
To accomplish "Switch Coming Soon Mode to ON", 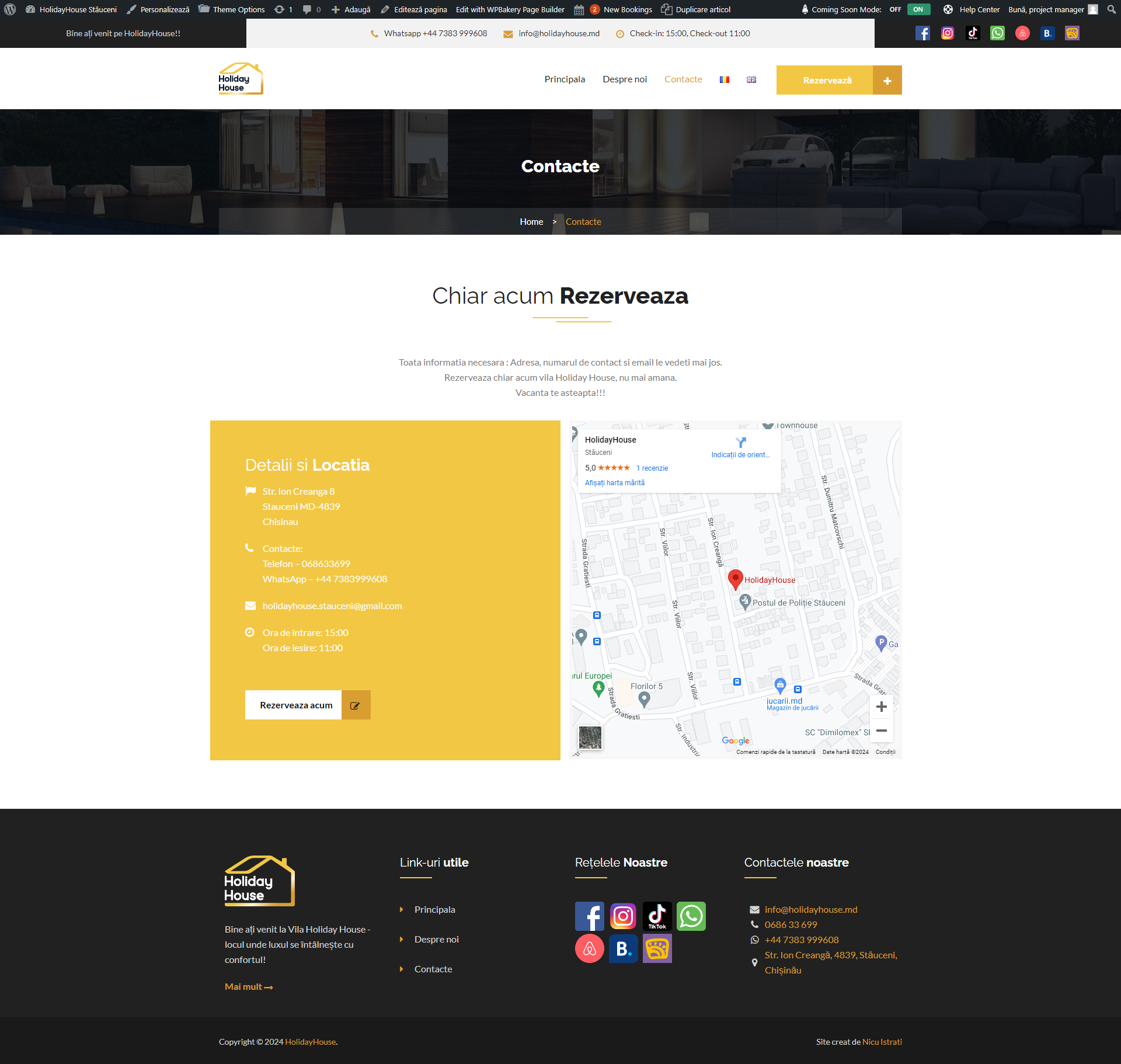I will click(918, 9).
